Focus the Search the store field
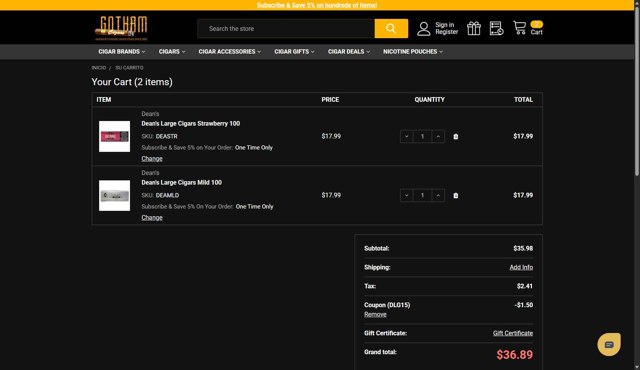 tap(286, 29)
